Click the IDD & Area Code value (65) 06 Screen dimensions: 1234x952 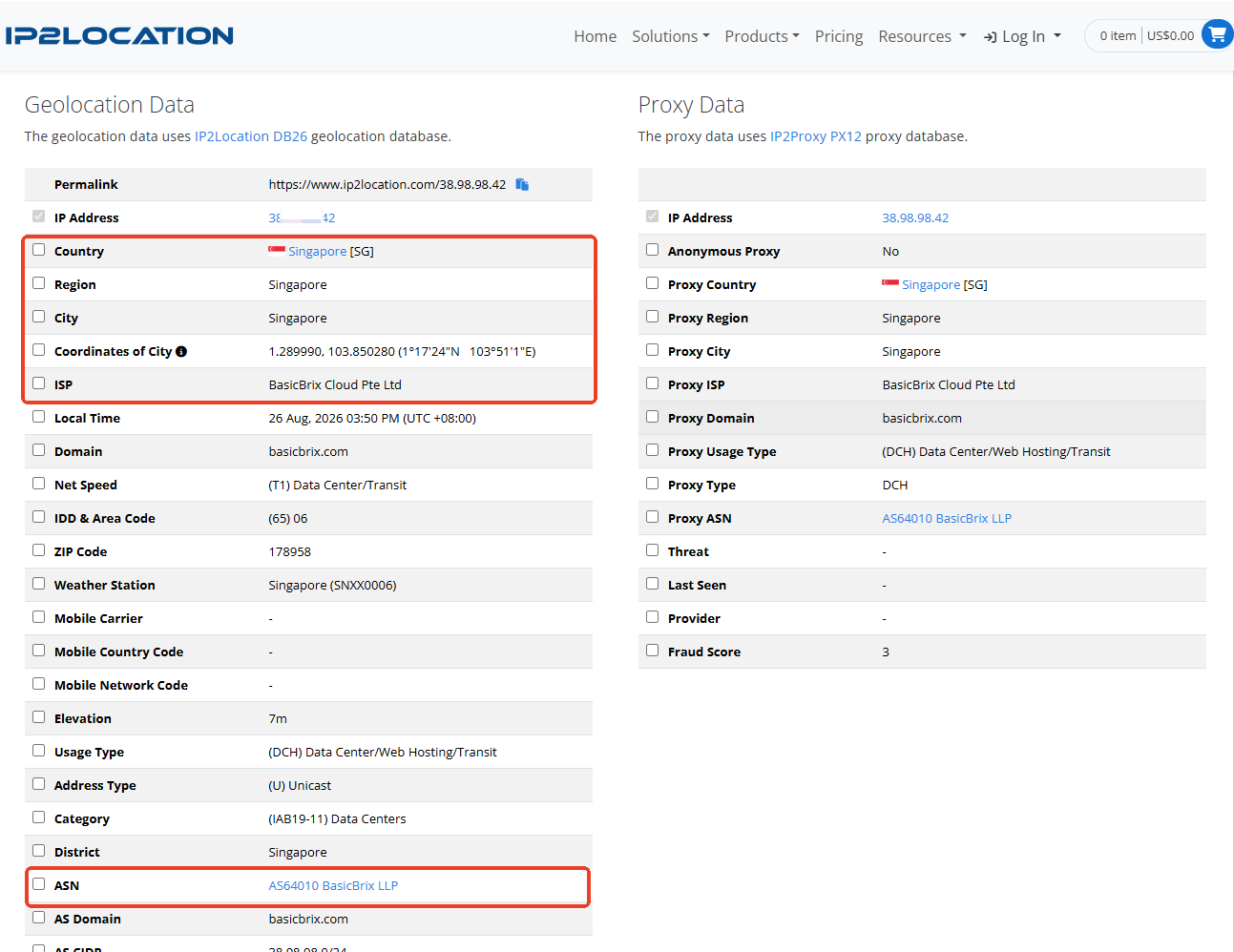coord(288,518)
